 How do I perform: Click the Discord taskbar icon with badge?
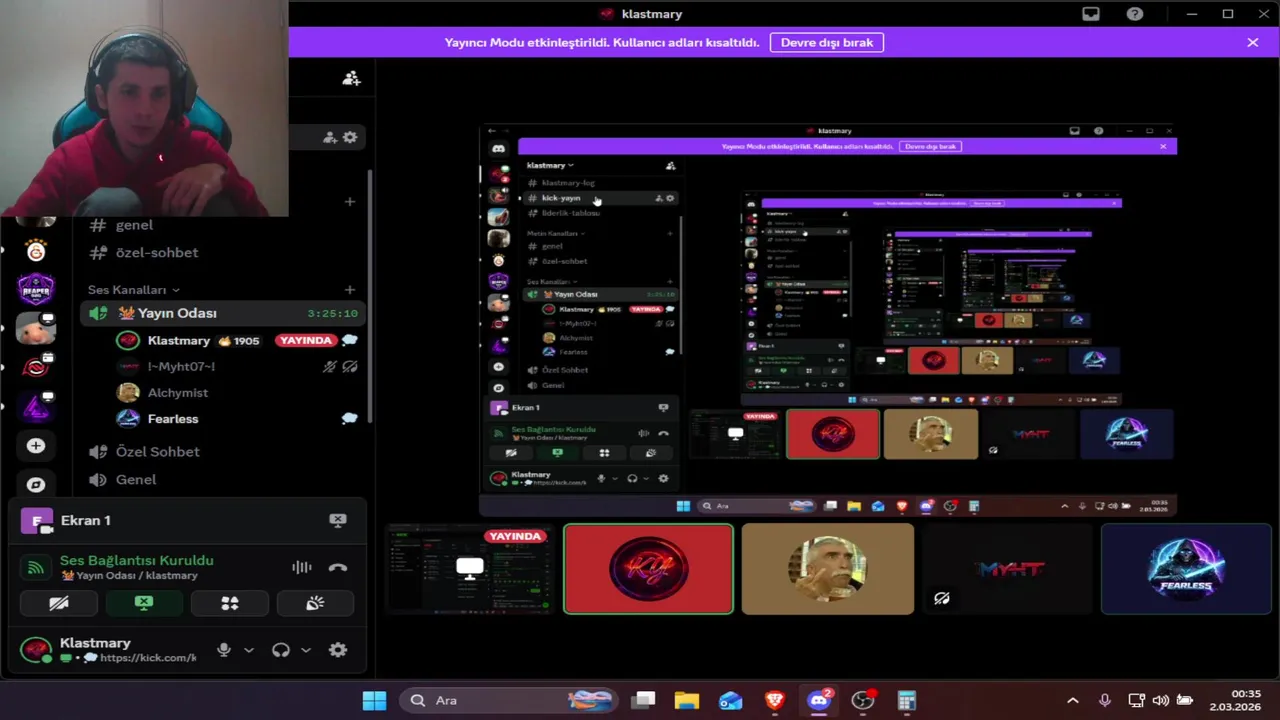[x=819, y=700]
